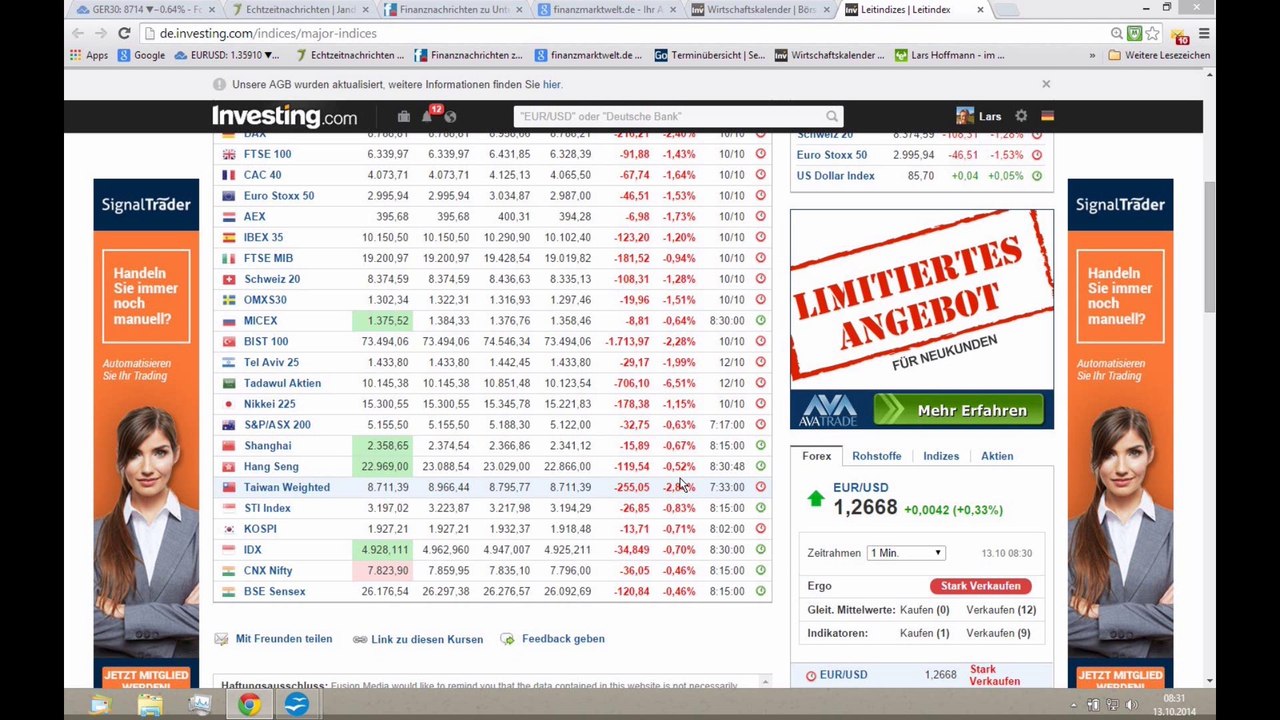Click the red clock icon beside EUR/USD summary row
The width and height of the screenshot is (1280, 720).
(811, 675)
